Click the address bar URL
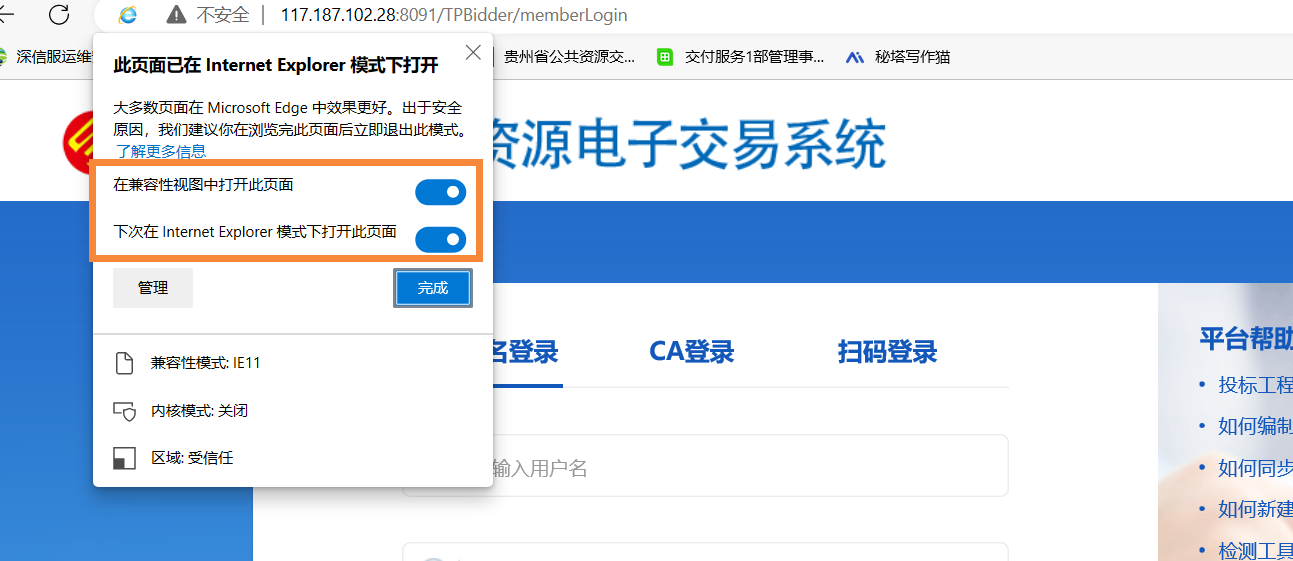Screen dimensions: 1293x561 454,15
